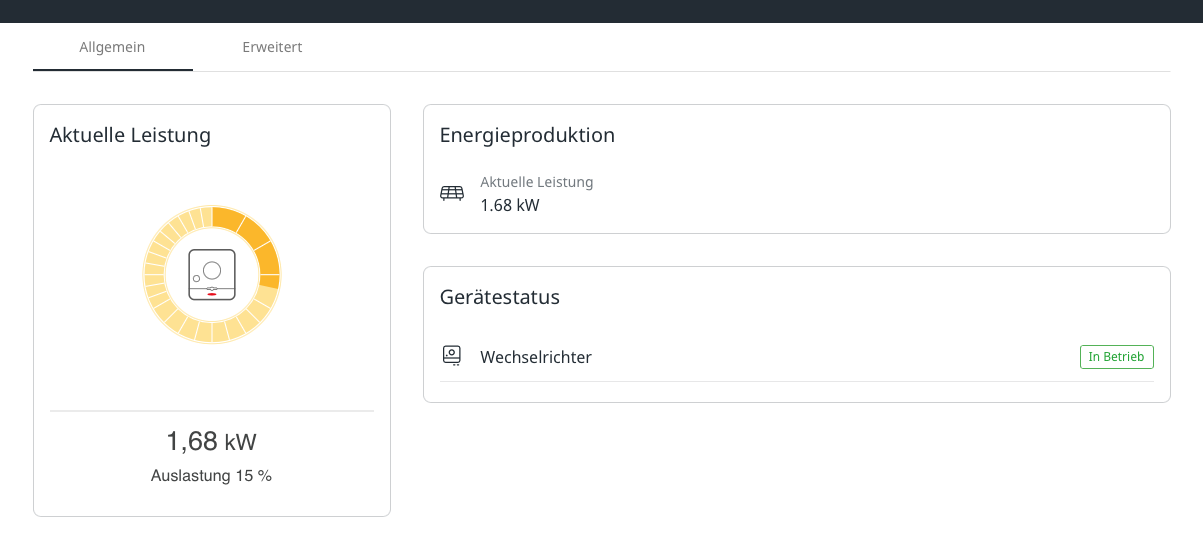Tap the red LED on the inverter illustration
This screenshot has width=1203, height=560.
[212, 294]
